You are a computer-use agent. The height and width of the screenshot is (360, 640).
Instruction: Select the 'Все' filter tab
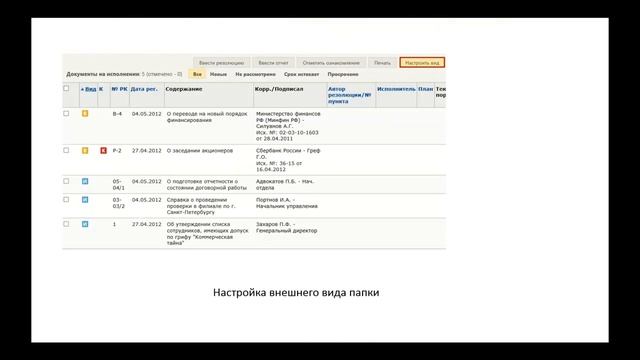pos(197,74)
